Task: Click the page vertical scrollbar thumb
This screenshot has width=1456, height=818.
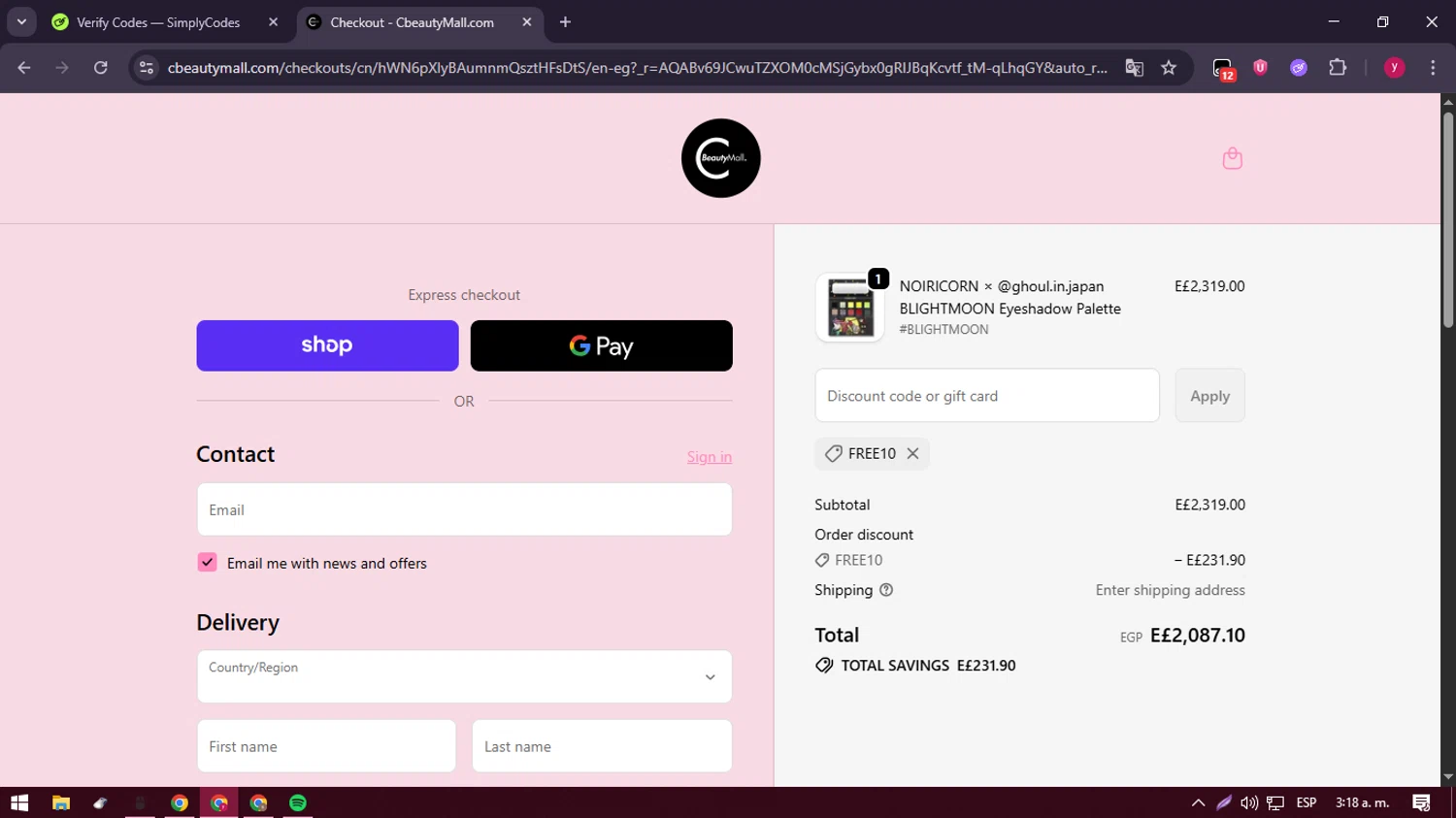Action: 1448,220
